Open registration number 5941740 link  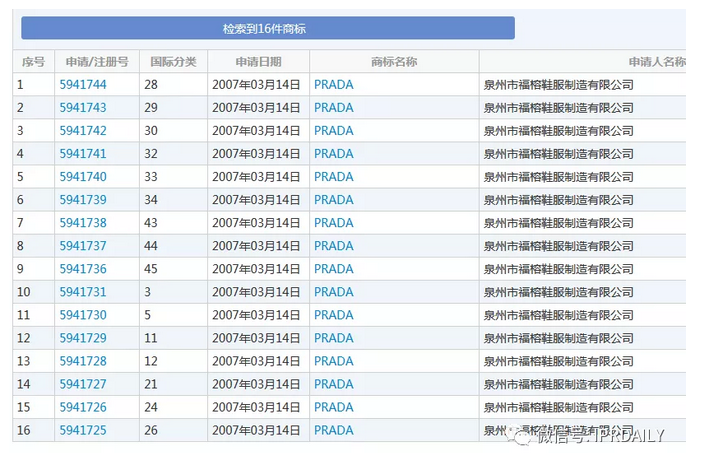(x=83, y=177)
